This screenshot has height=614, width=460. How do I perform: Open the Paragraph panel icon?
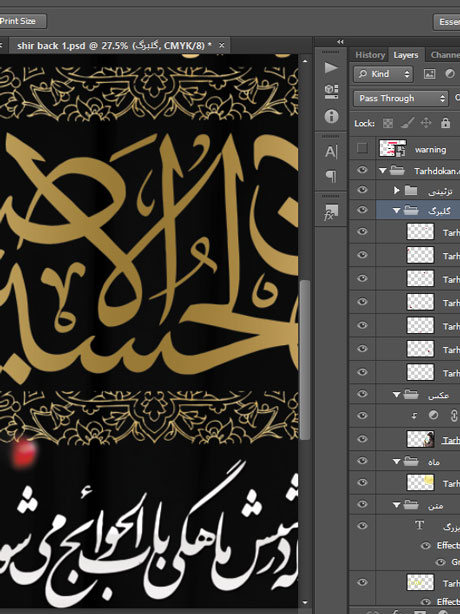point(331,176)
